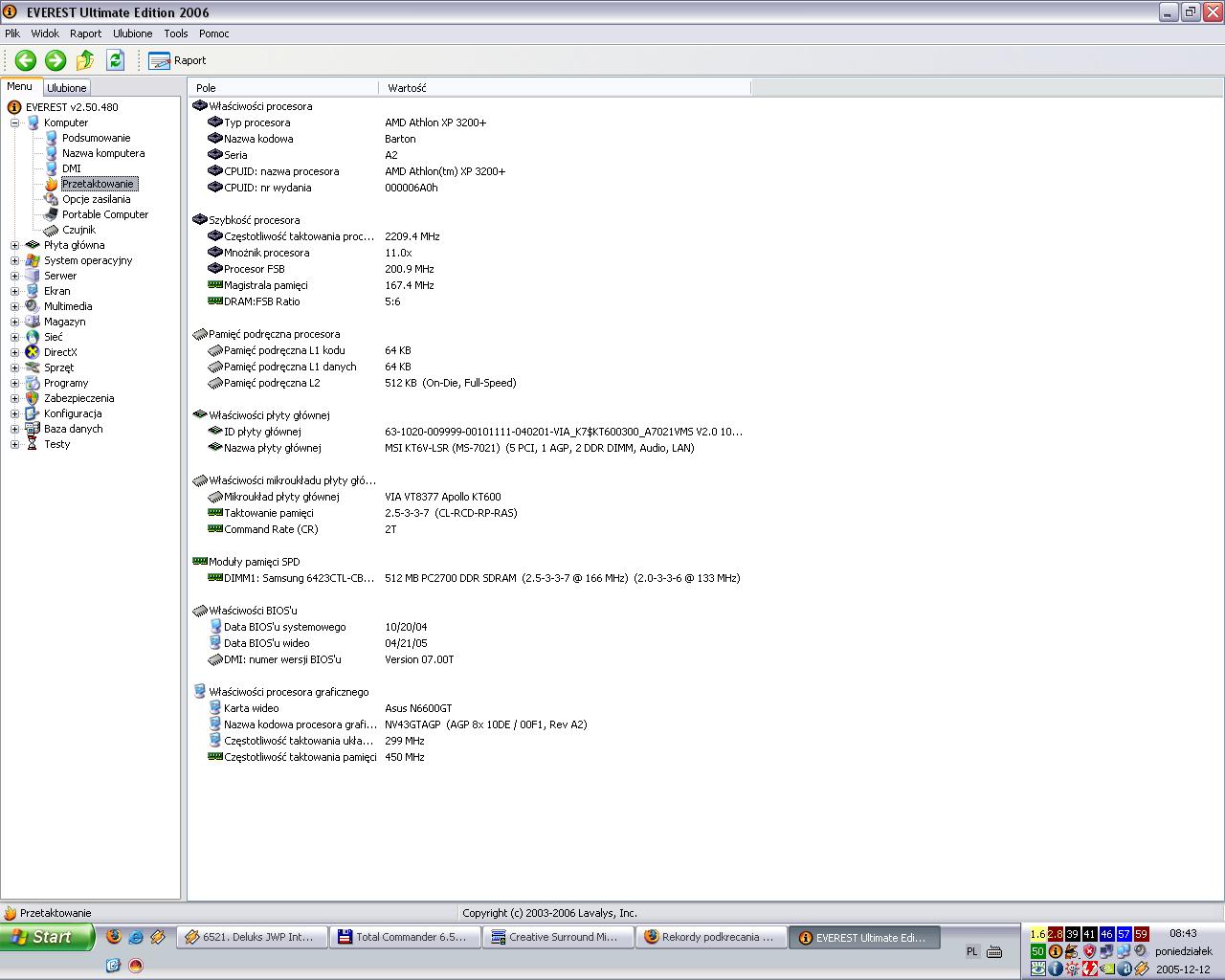
Task: Click the Up level toolbar icon
Action: pyautogui.click(x=85, y=60)
